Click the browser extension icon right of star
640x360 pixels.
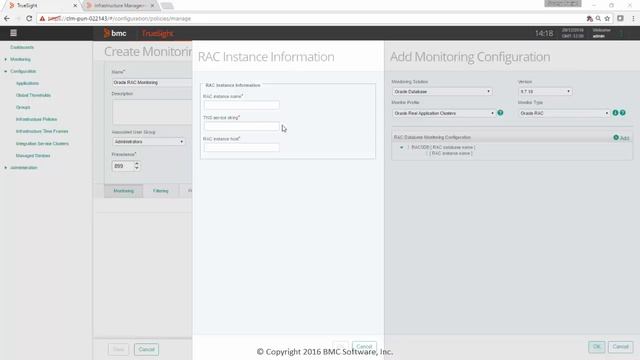(x=620, y=18)
